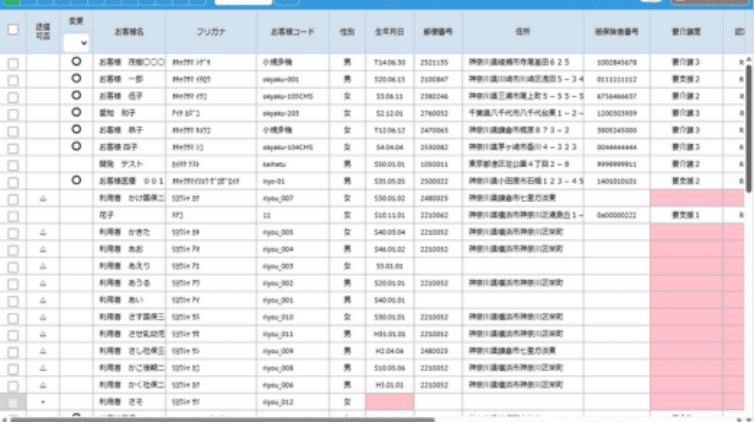Screen dimensions: 754x422
Task: Check the row checkbox for riyou_005
Action: pos(13,233)
